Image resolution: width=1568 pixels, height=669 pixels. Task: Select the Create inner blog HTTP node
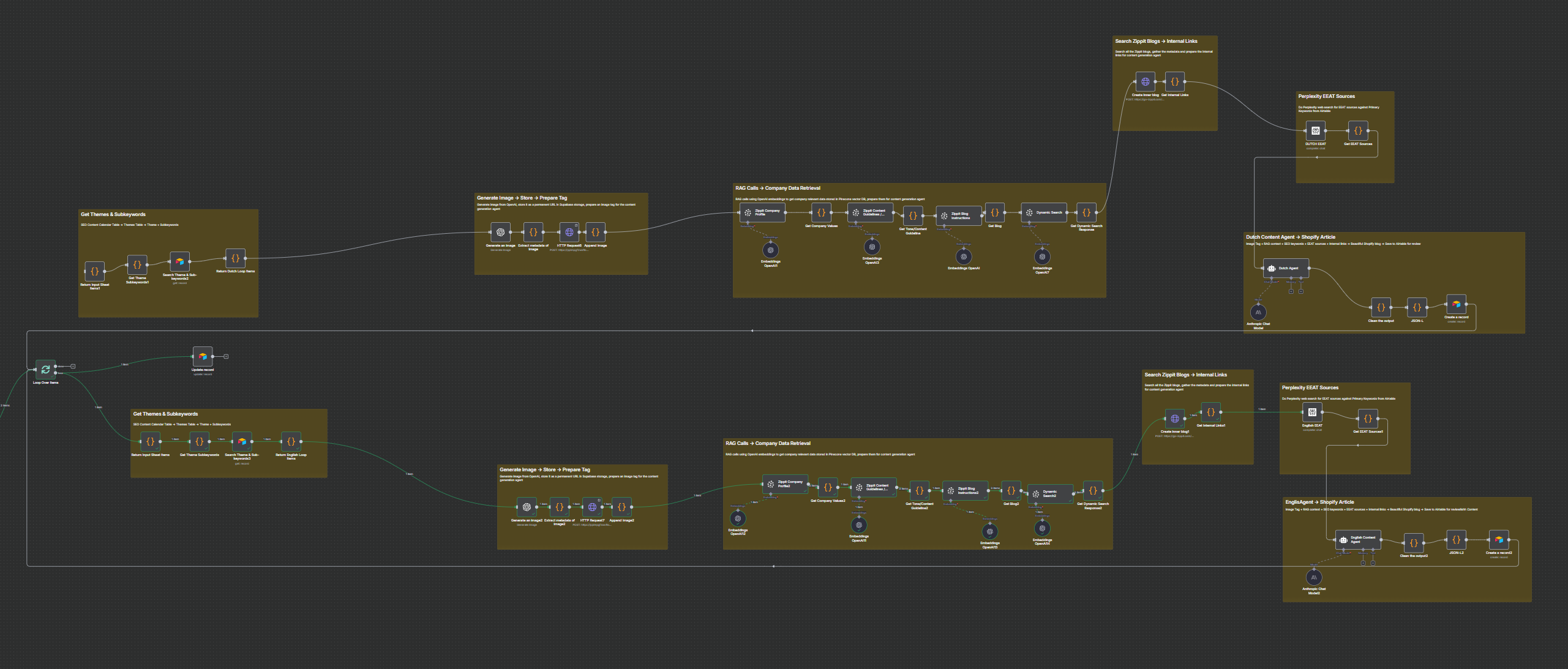[1145, 81]
